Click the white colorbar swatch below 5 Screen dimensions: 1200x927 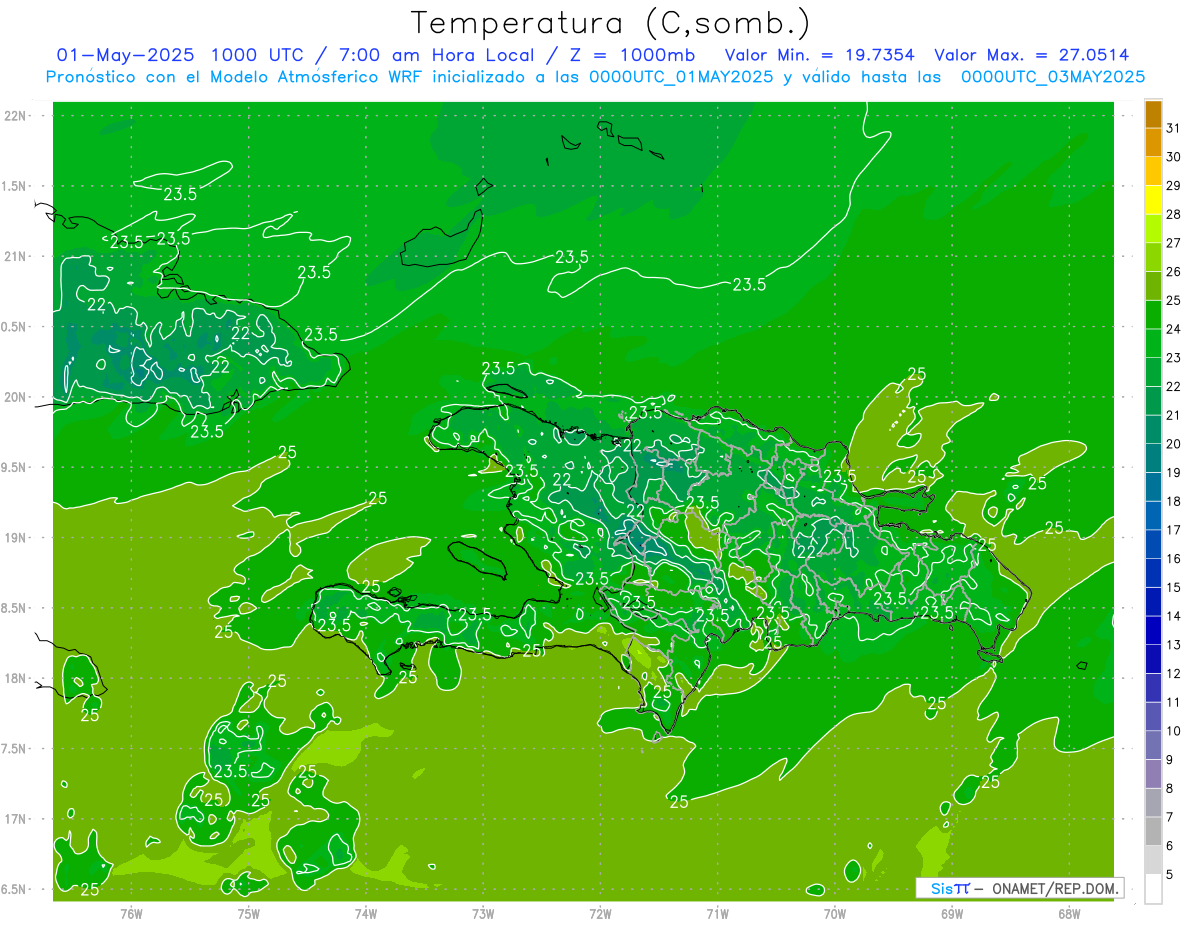pyautogui.click(x=1153, y=888)
